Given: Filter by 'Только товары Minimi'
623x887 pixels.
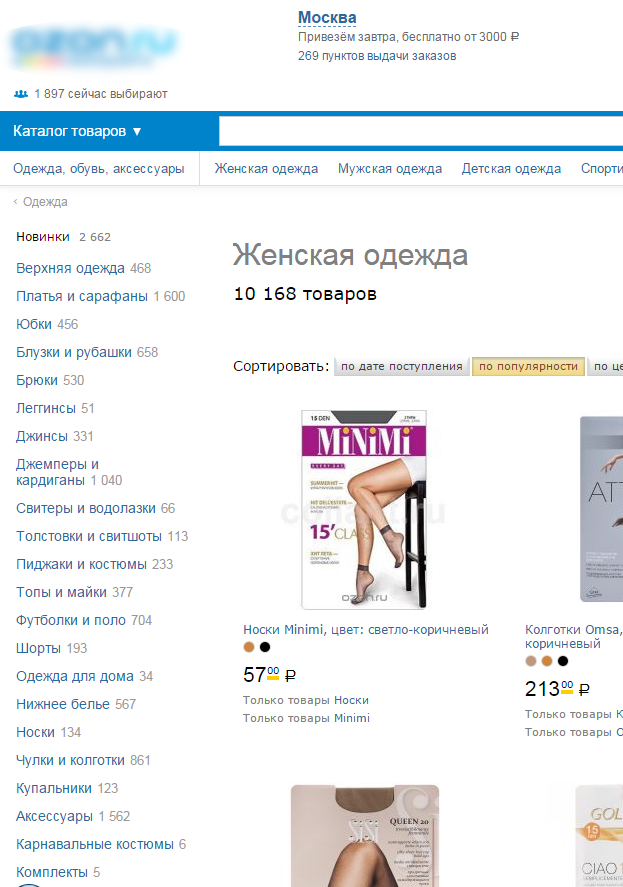Looking at the screenshot, I should click(306, 718).
